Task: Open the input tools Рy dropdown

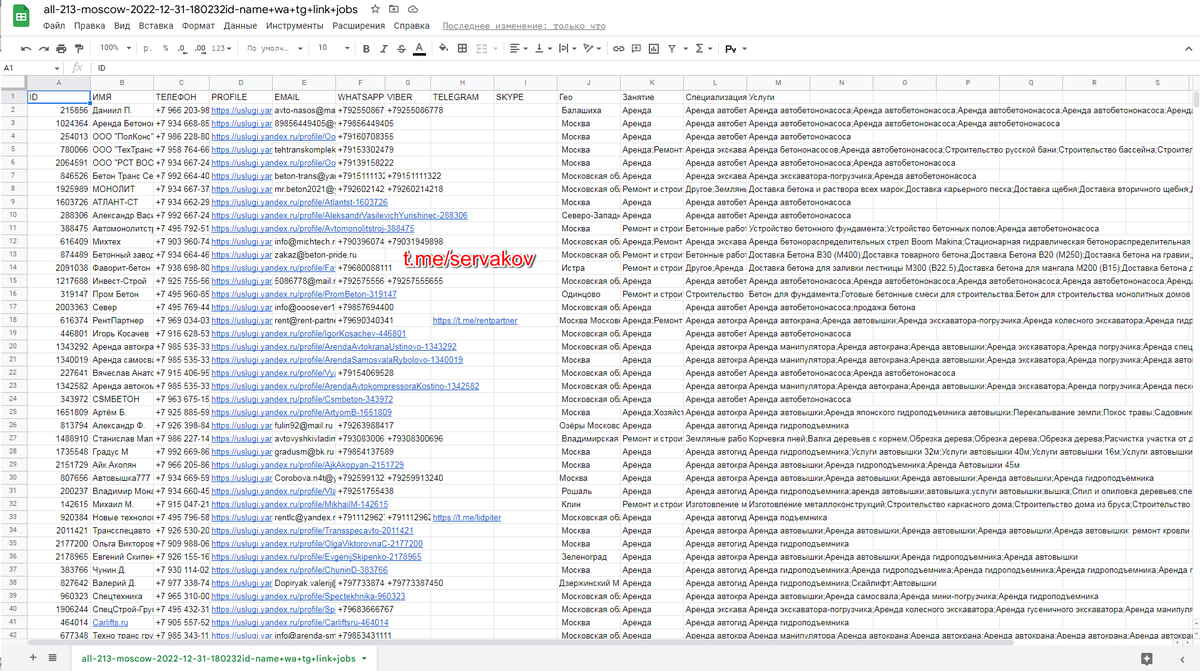Action: pyautogui.click(x=736, y=48)
